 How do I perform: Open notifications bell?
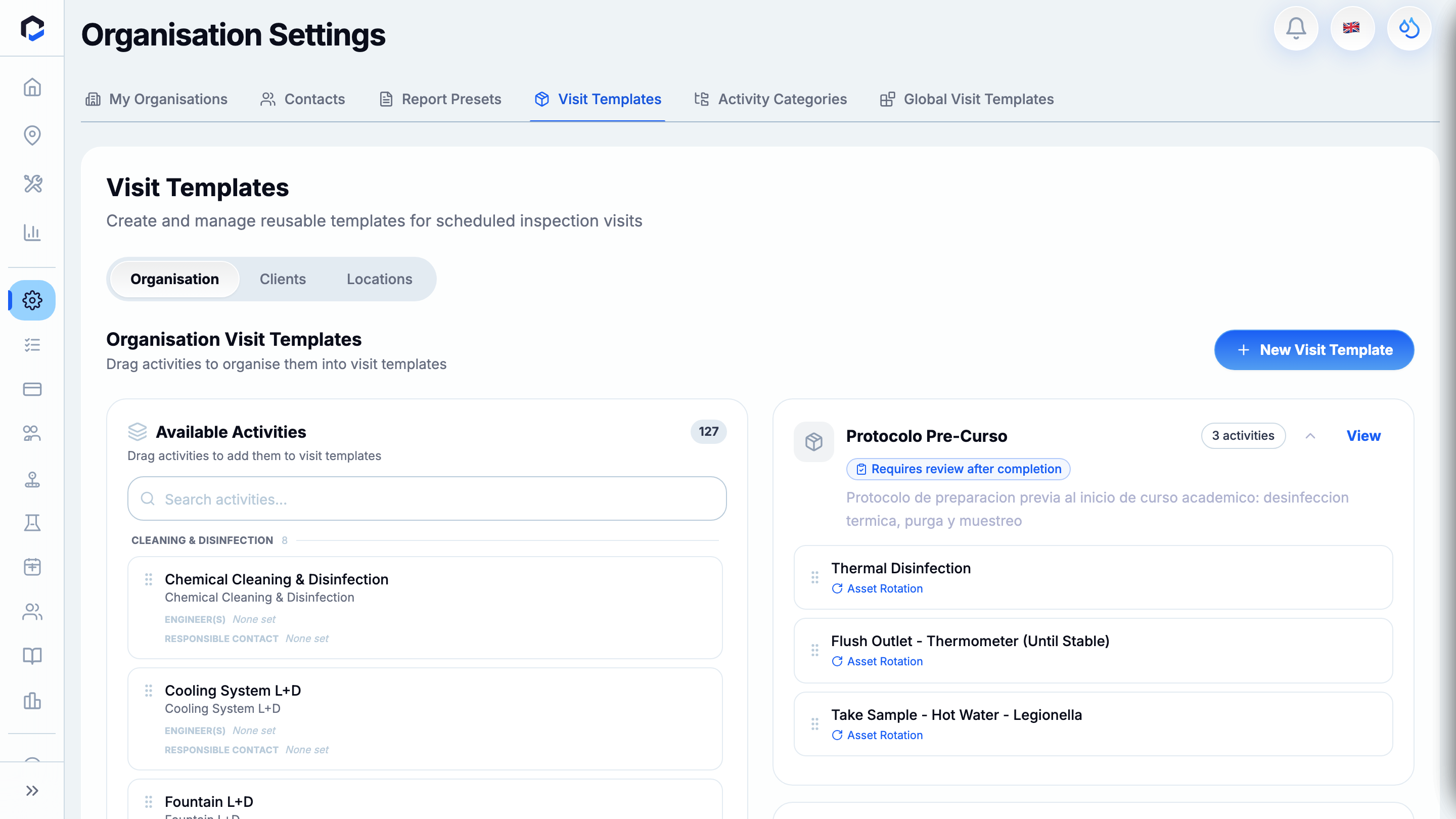(x=1296, y=28)
